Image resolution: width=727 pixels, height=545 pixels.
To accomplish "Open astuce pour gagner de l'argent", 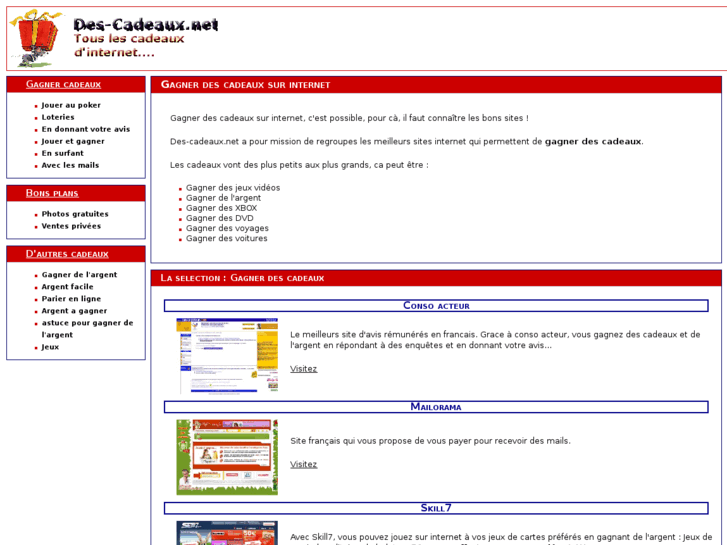I will coord(87,329).
